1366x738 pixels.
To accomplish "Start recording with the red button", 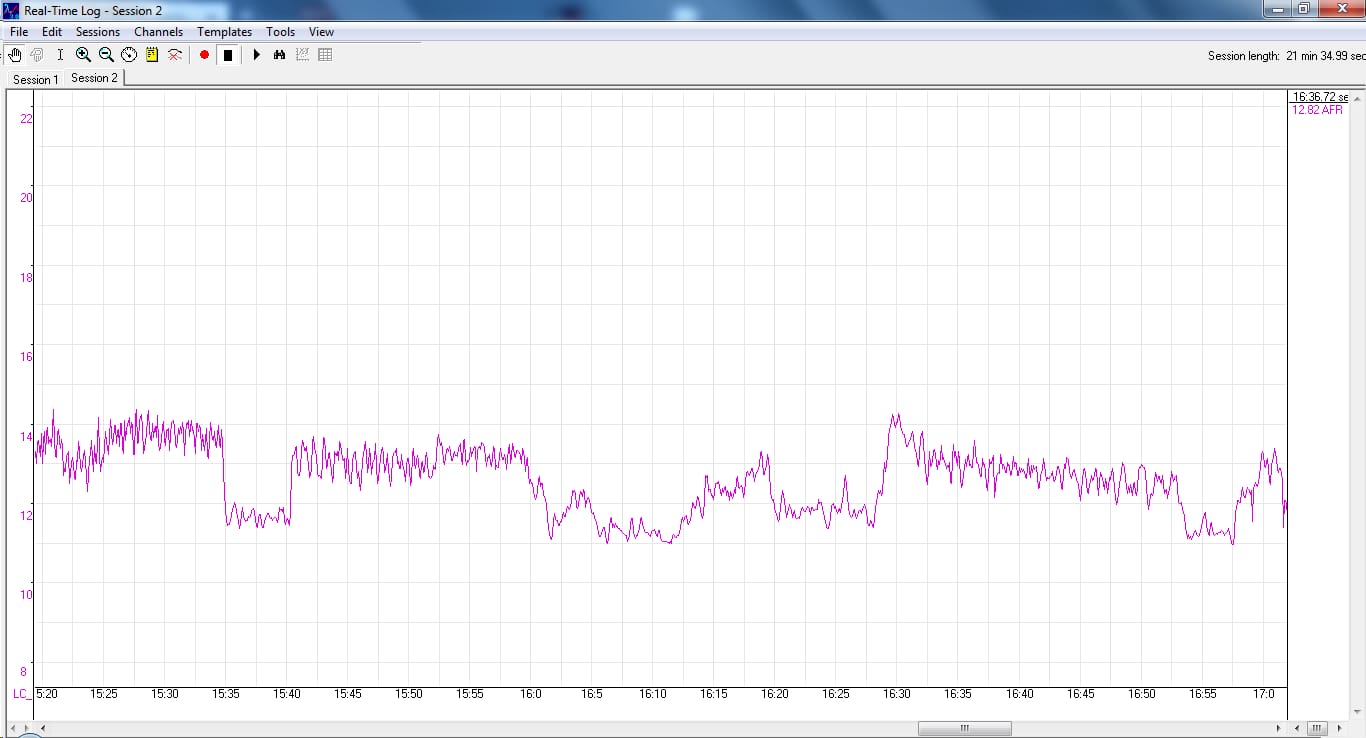I will (204, 55).
